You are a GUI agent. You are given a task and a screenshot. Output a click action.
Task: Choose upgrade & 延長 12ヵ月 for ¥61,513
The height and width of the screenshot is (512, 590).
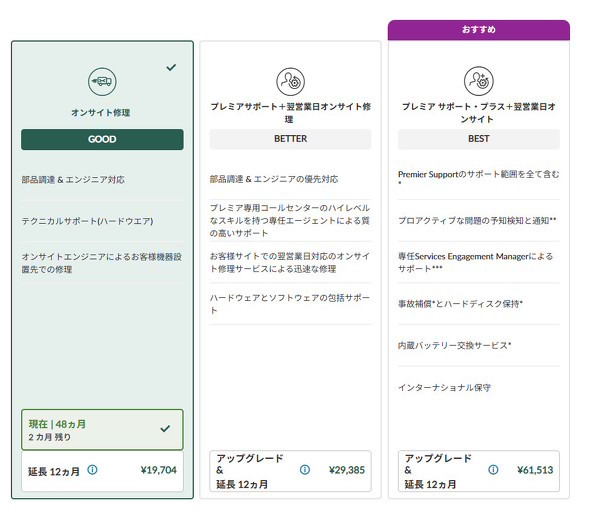[x=479, y=471]
